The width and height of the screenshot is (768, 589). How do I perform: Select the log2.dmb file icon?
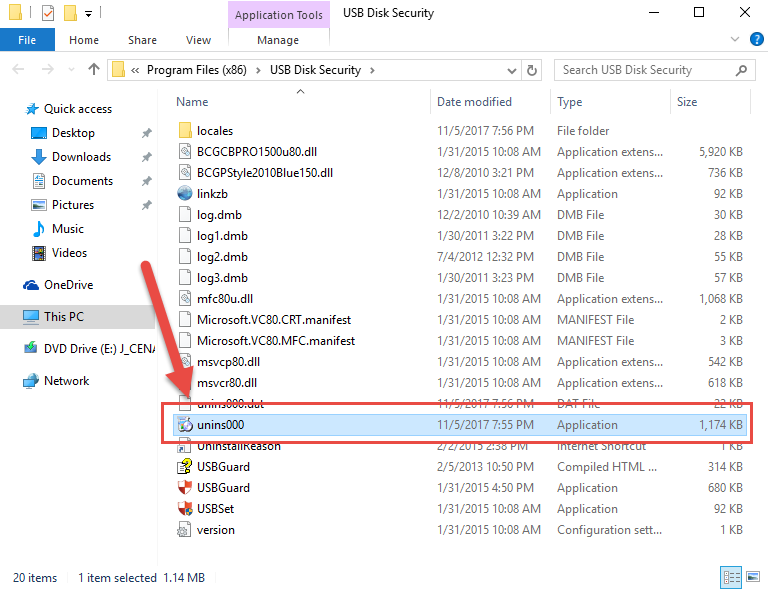185,257
